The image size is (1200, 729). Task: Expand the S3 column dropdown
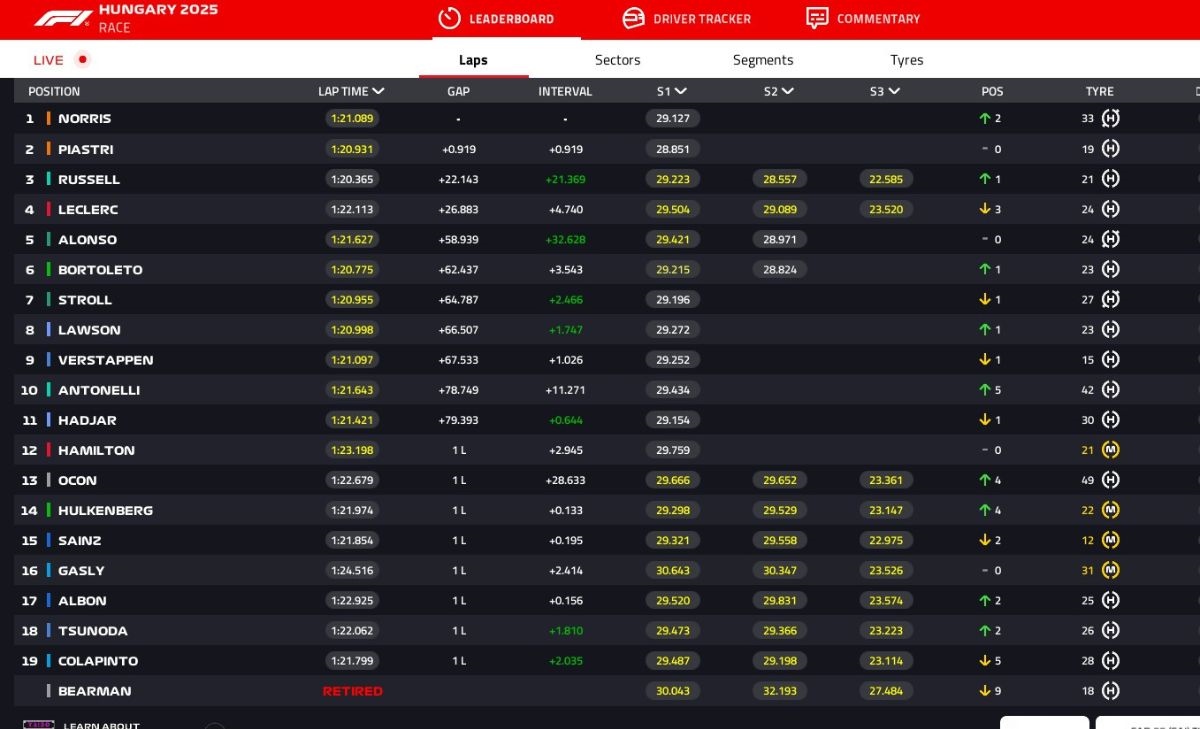894,91
